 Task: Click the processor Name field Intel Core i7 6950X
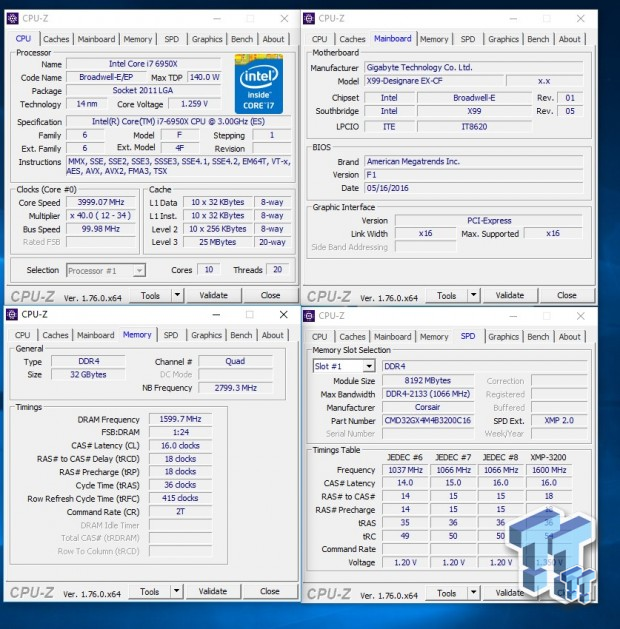pyautogui.click(x=143, y=64)
